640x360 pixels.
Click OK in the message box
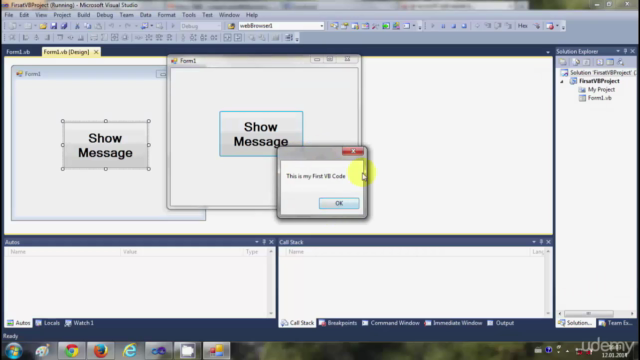[339, 203]
